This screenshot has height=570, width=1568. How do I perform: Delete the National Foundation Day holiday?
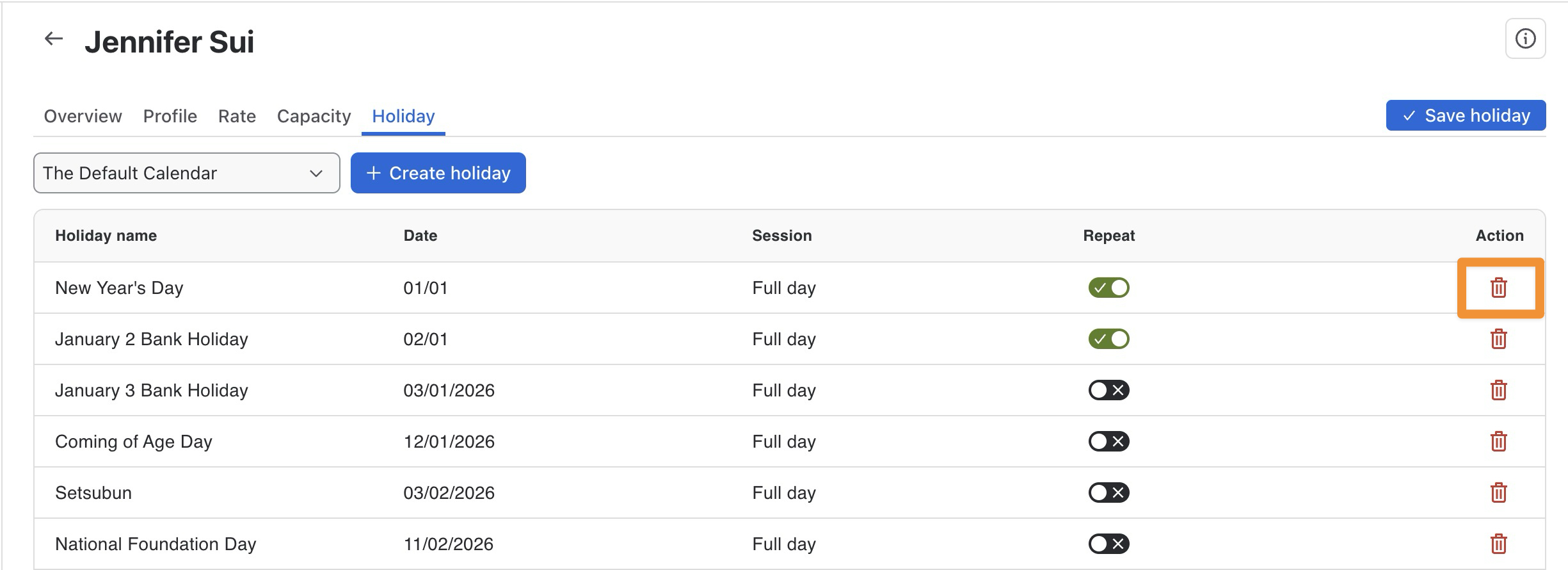point(1498,544)
